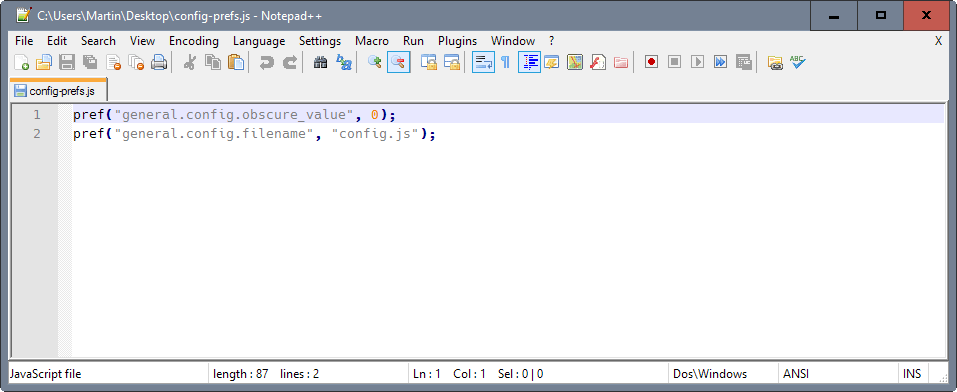Open the Plugins menu
This screenshot has height=392, width=957.
(x=457, y=41)
